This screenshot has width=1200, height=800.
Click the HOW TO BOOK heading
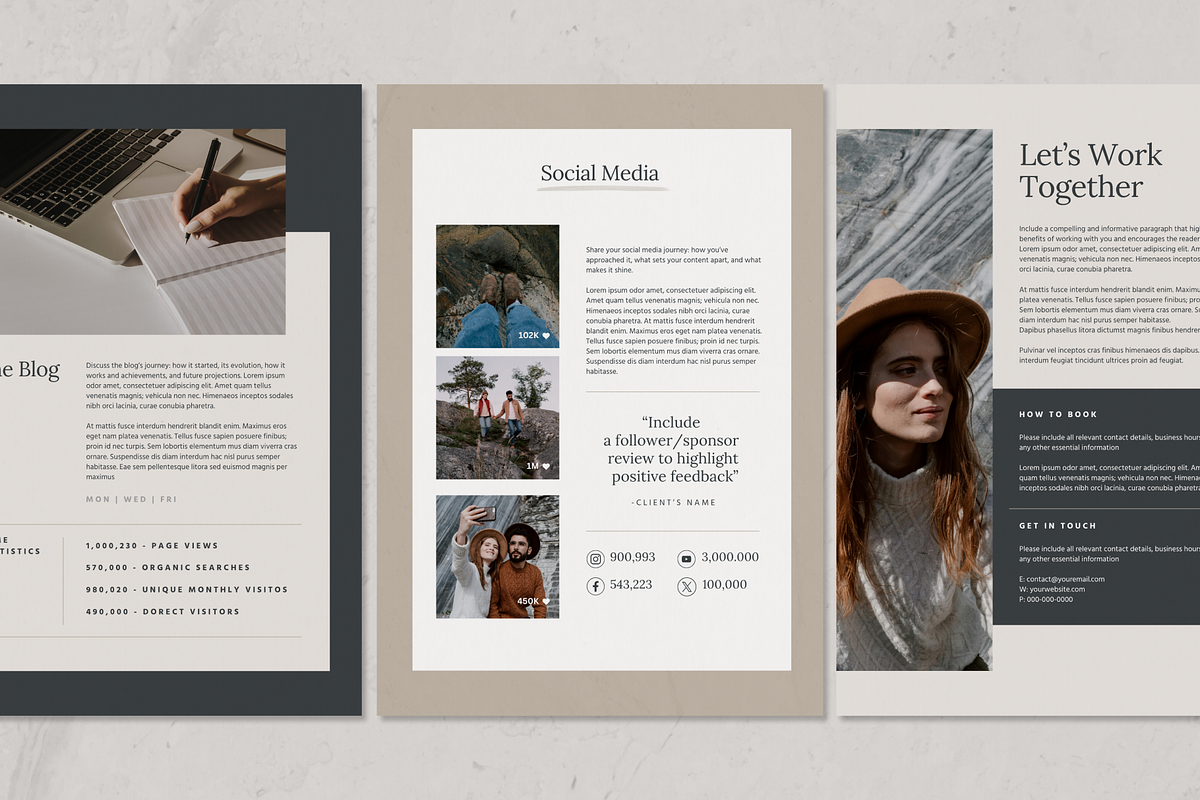pyautogui.click(x=1058, y=414)
